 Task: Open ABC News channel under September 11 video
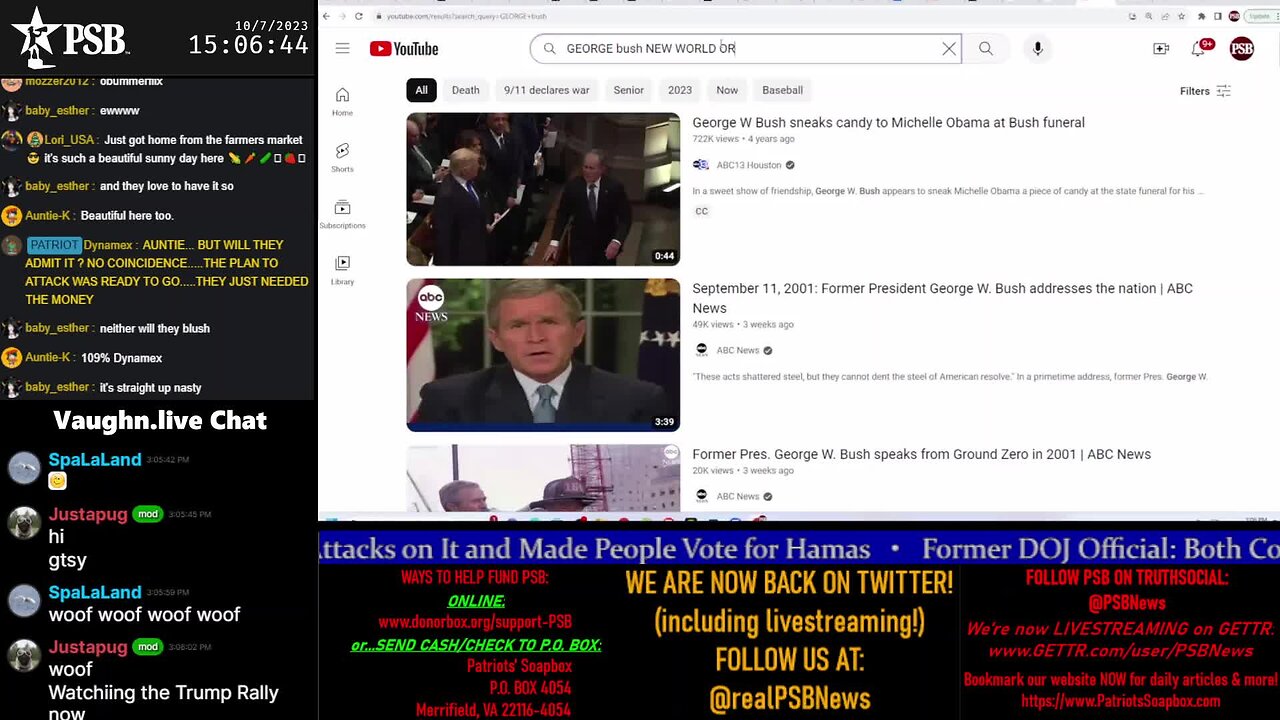tap(738, 350)
